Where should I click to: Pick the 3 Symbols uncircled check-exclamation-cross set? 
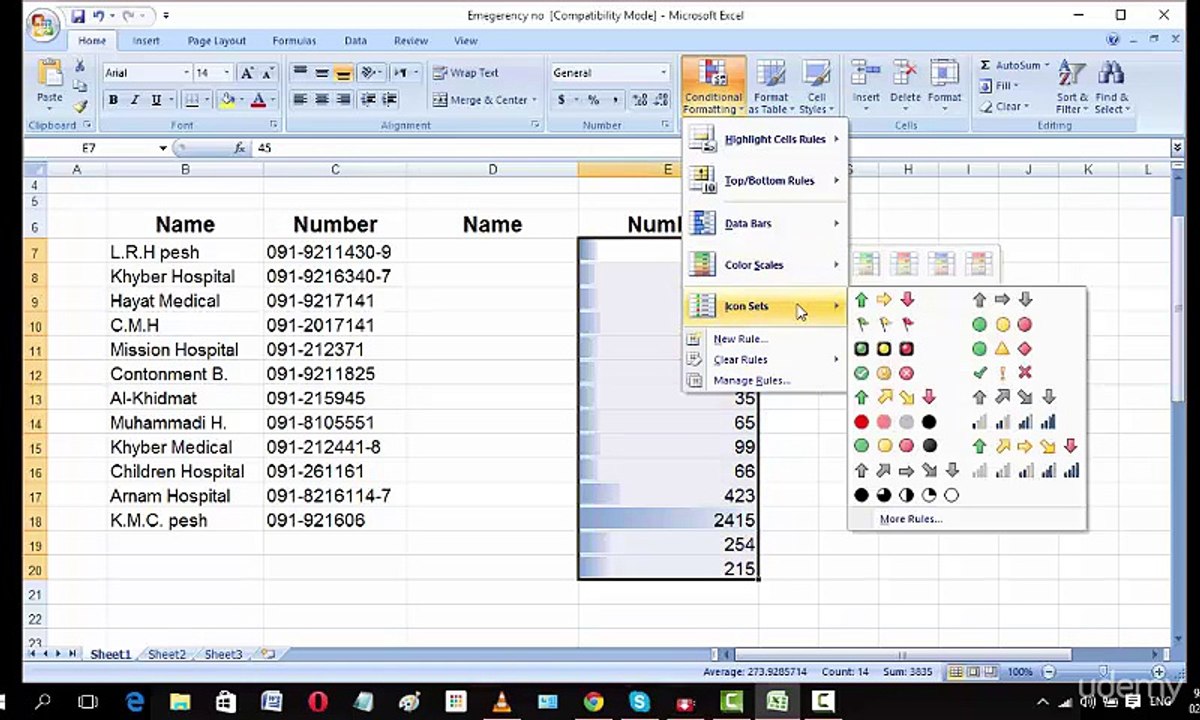tap(1002, 373)
